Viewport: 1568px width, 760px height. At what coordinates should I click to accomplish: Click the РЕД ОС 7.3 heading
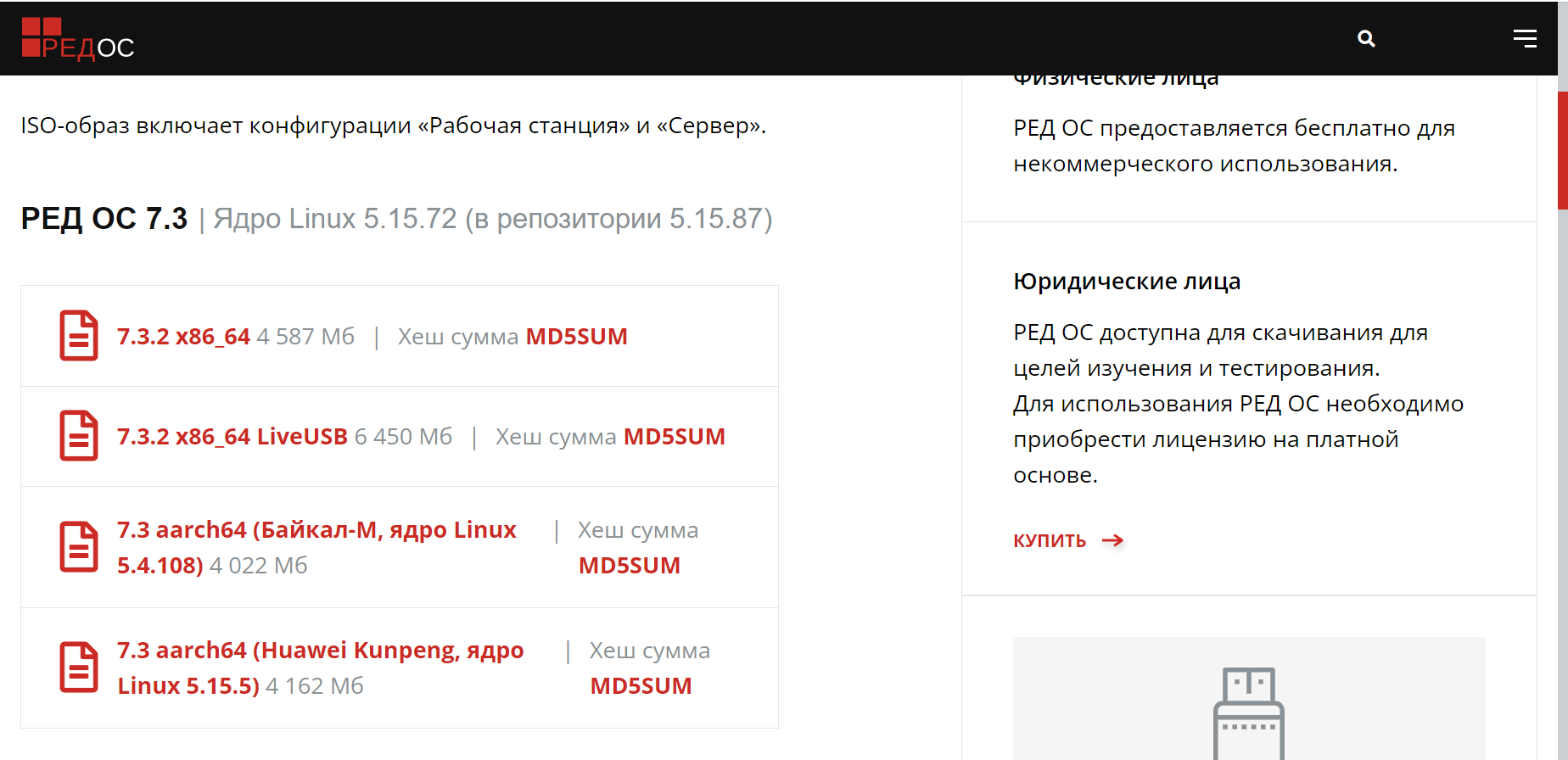104,219
